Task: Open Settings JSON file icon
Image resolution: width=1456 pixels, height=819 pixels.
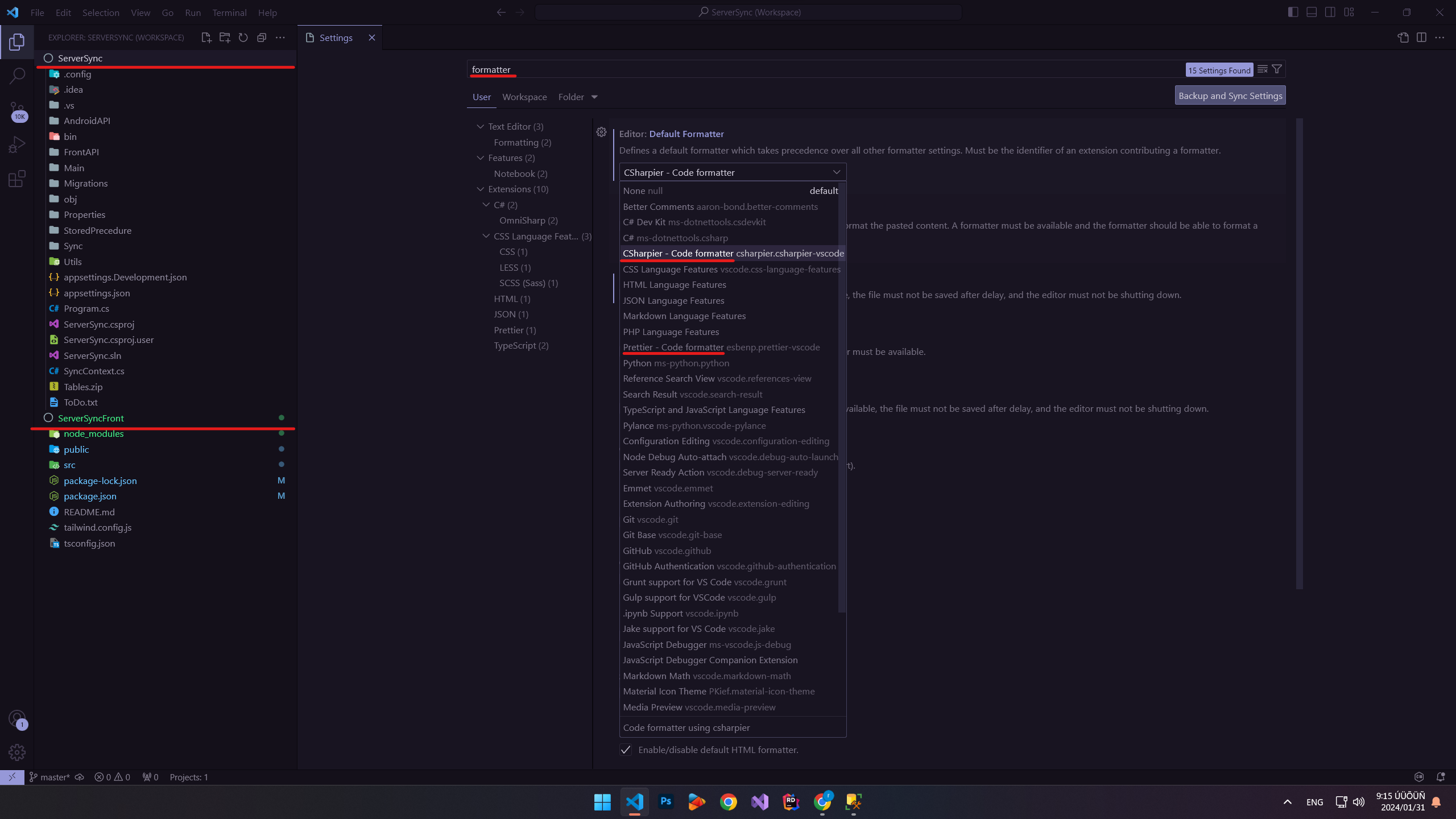Action: (1403, 38)
